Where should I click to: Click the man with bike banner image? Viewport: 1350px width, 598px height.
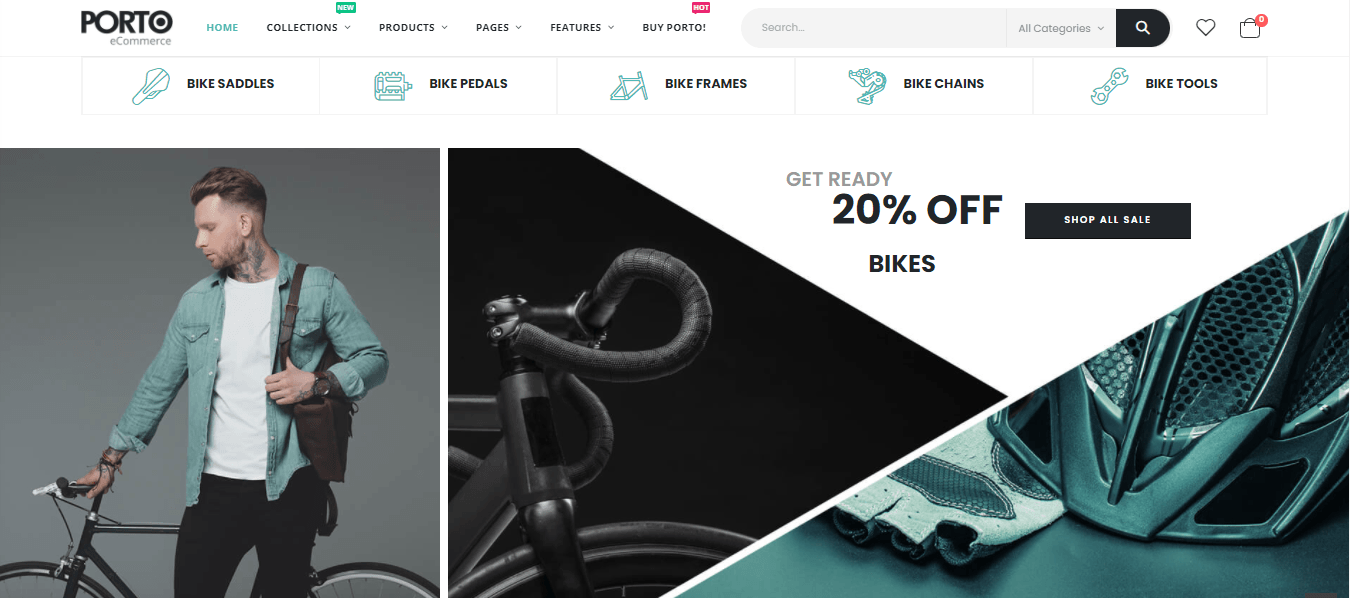tap(220, 373)
